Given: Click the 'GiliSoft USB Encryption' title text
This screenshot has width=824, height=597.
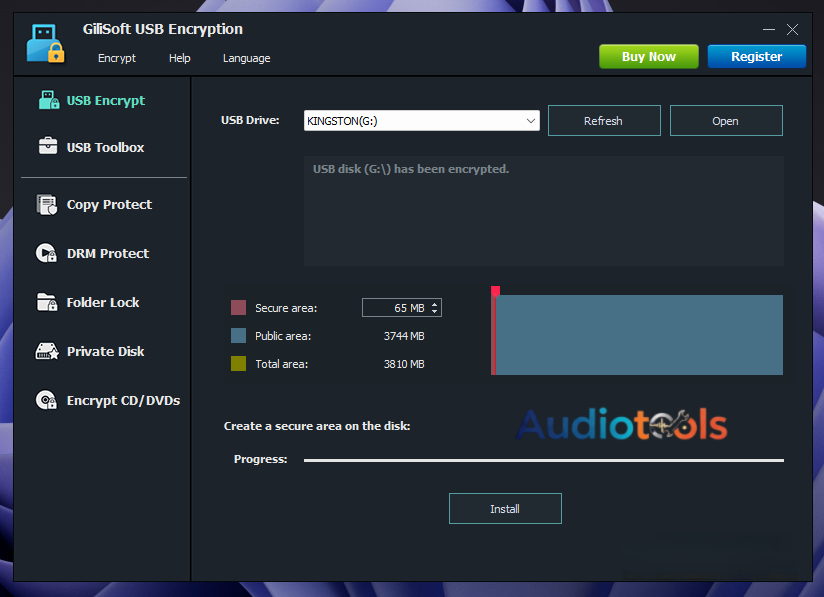Looking at the screenshot, I should [163, 29].
